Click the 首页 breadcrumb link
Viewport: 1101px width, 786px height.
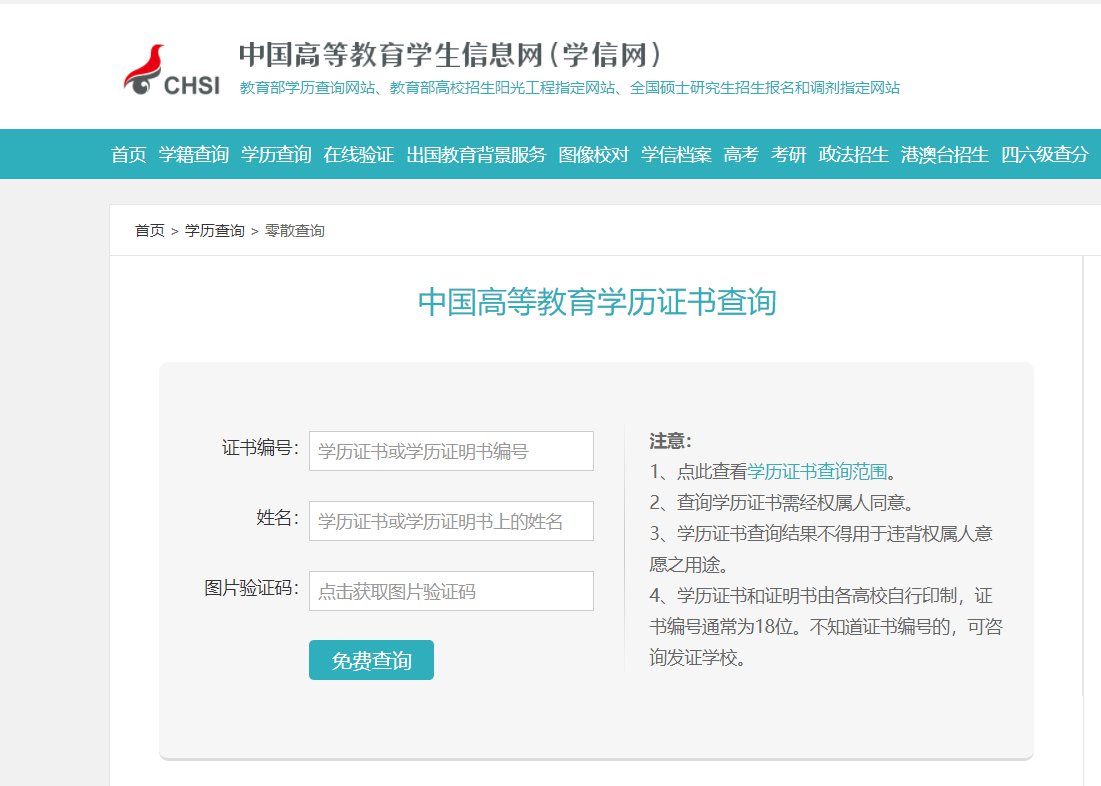[x=150, y=230]
